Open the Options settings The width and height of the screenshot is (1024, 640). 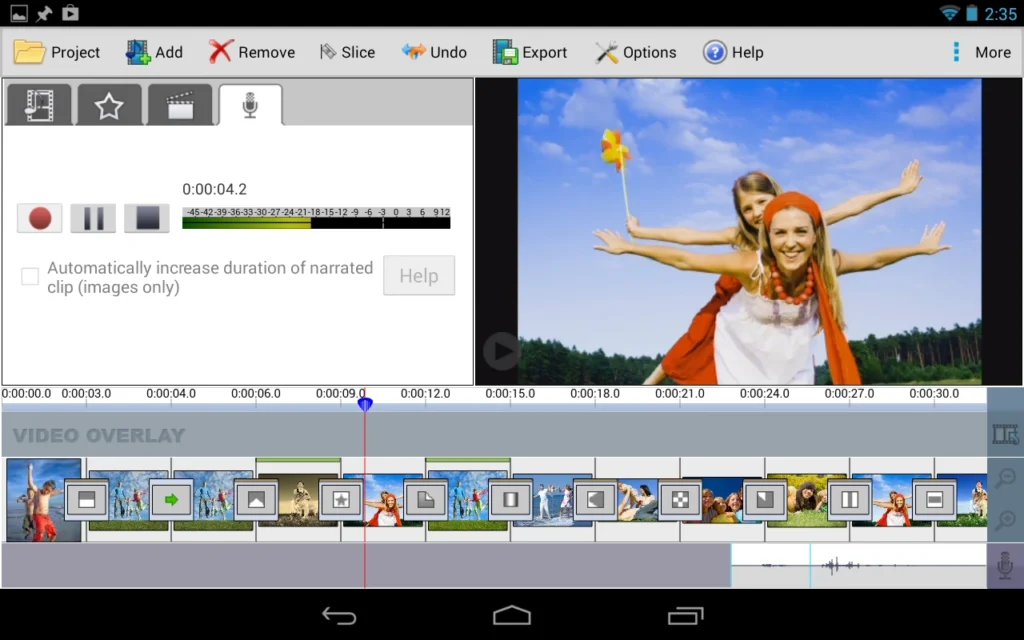(635, 52)
